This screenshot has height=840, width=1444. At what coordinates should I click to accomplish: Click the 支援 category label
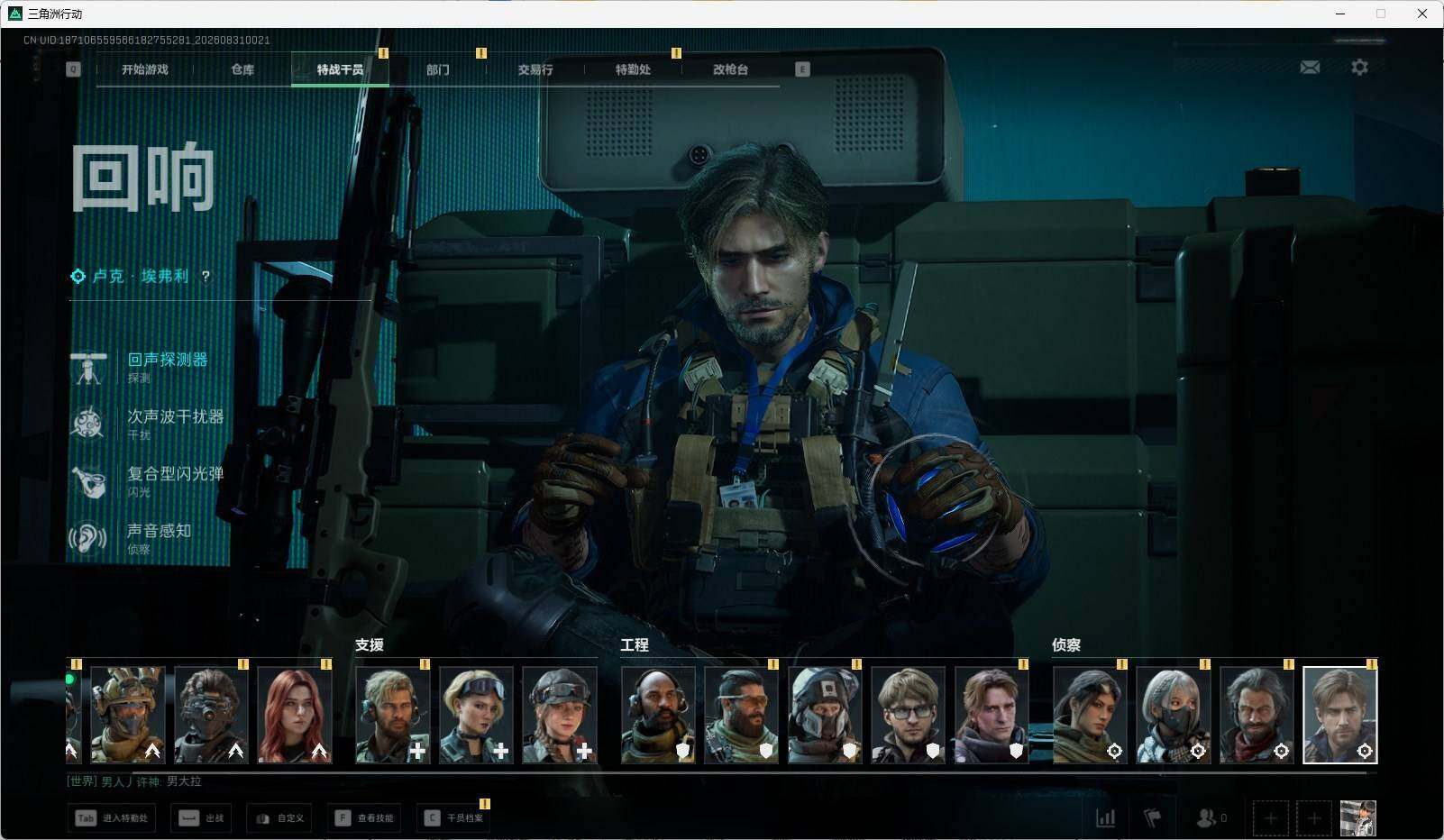pos(370,645)
